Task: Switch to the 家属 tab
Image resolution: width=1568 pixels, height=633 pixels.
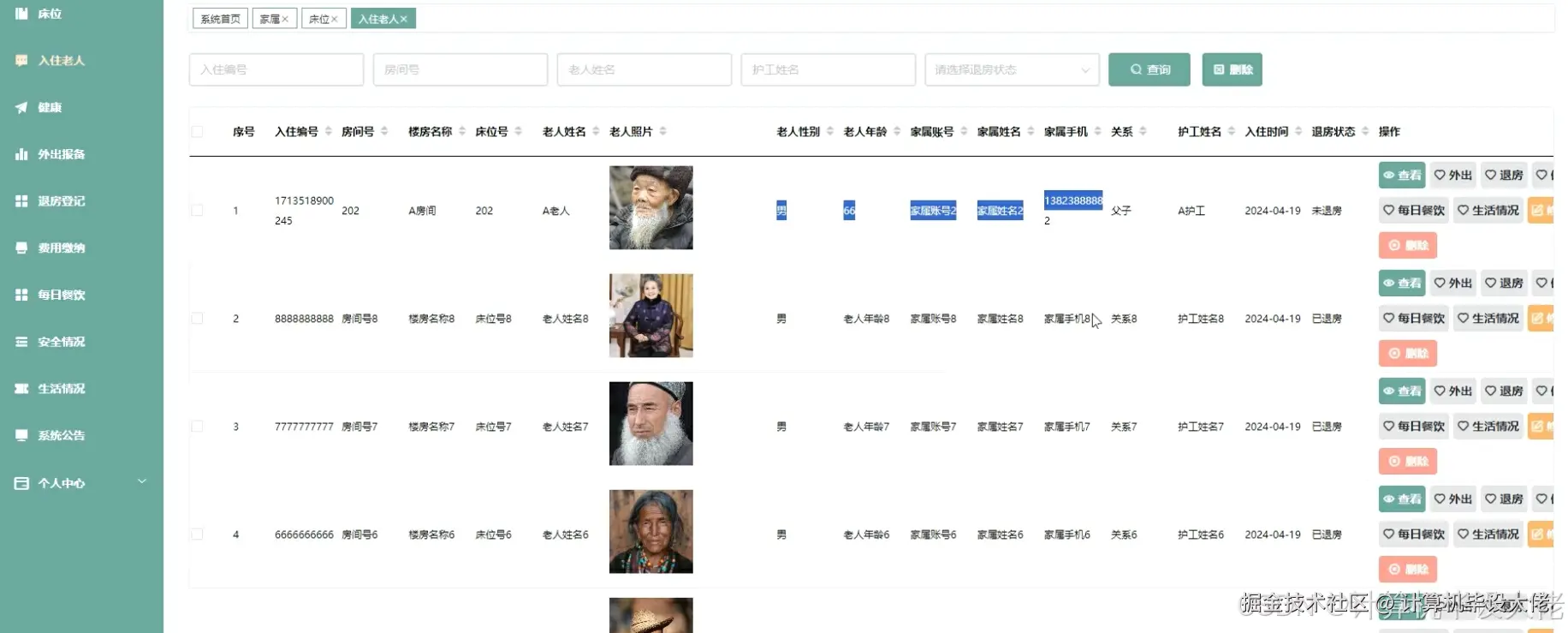Action: click(x=270, y=19)
